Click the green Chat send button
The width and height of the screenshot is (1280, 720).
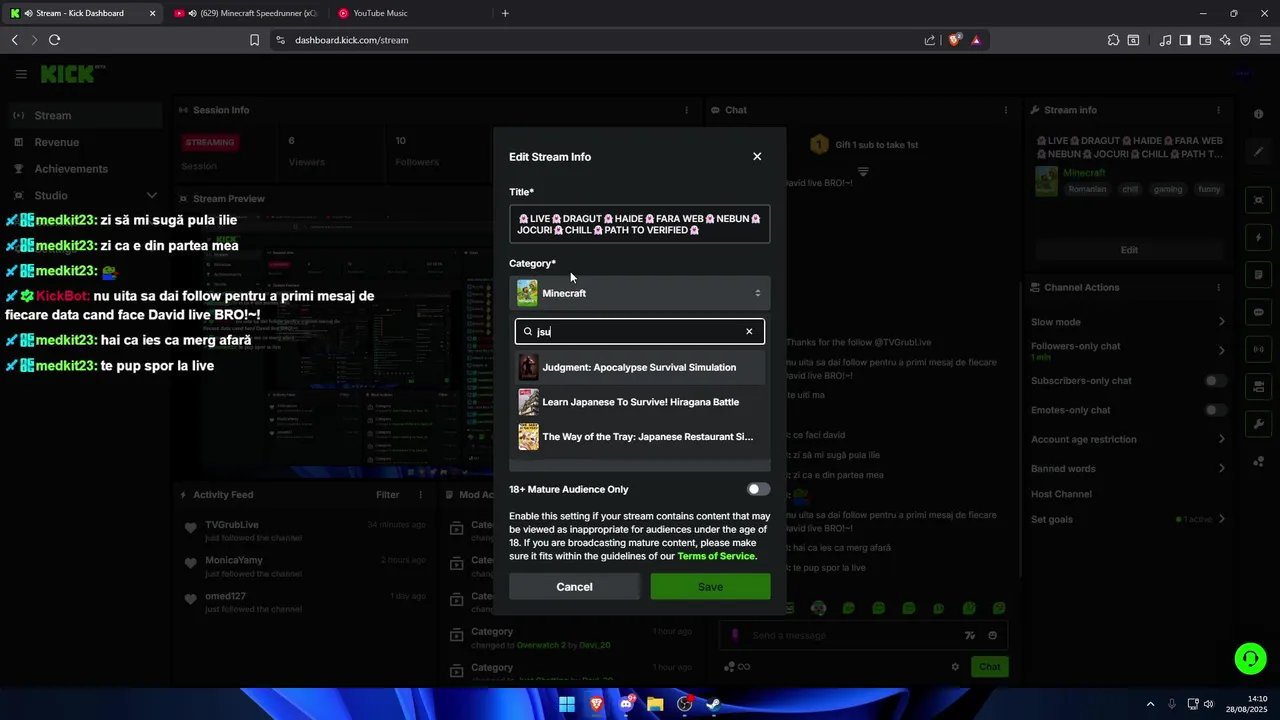[x=989, y=667]
